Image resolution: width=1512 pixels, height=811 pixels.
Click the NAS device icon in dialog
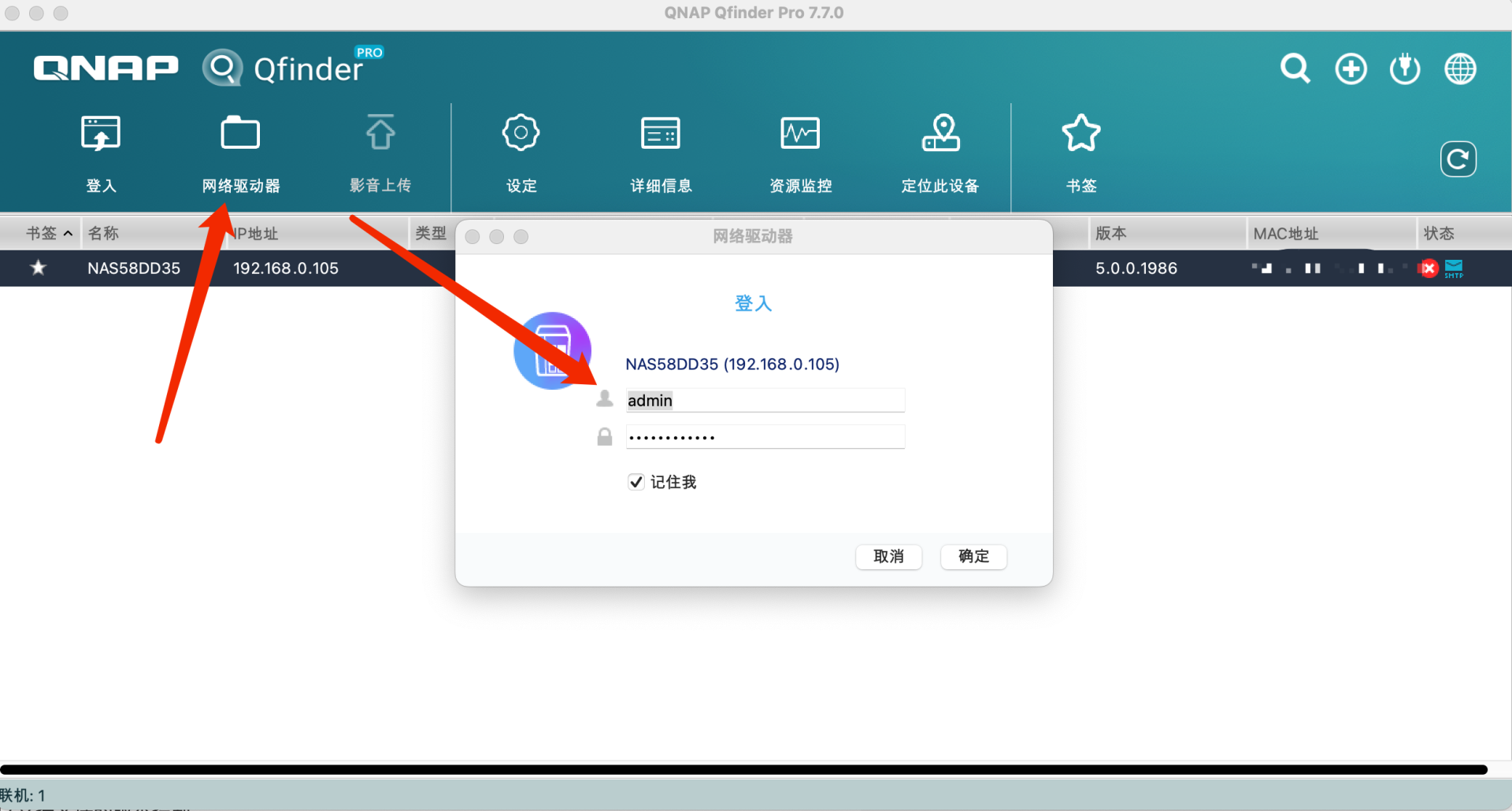[552, 350]
